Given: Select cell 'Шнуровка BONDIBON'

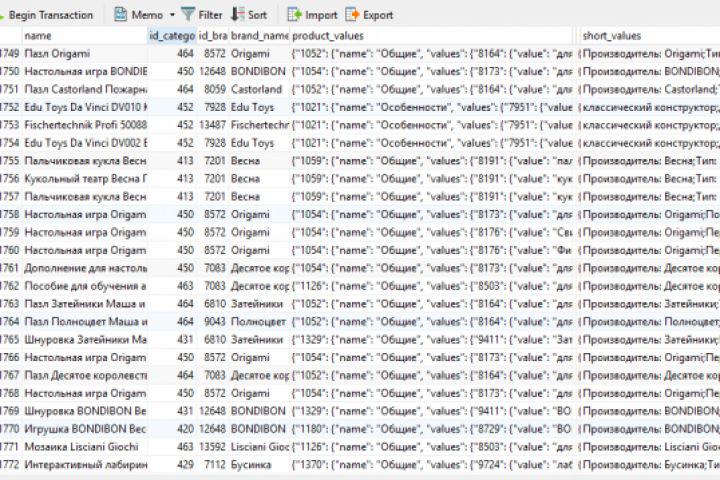Looking at the screenshot, I should (84, 411).
